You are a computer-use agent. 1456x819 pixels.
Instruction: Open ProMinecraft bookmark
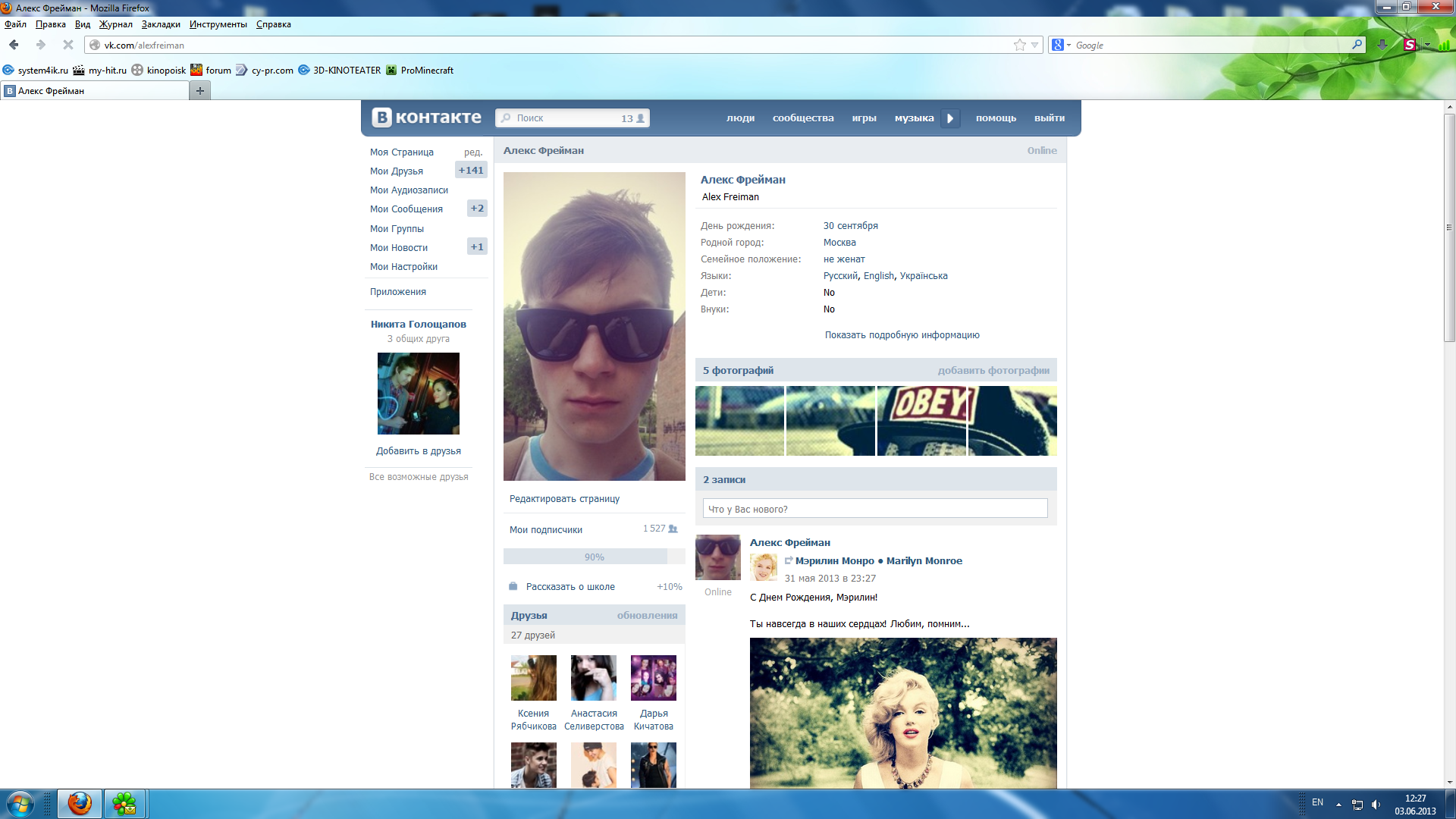click(x=419, y=70)
